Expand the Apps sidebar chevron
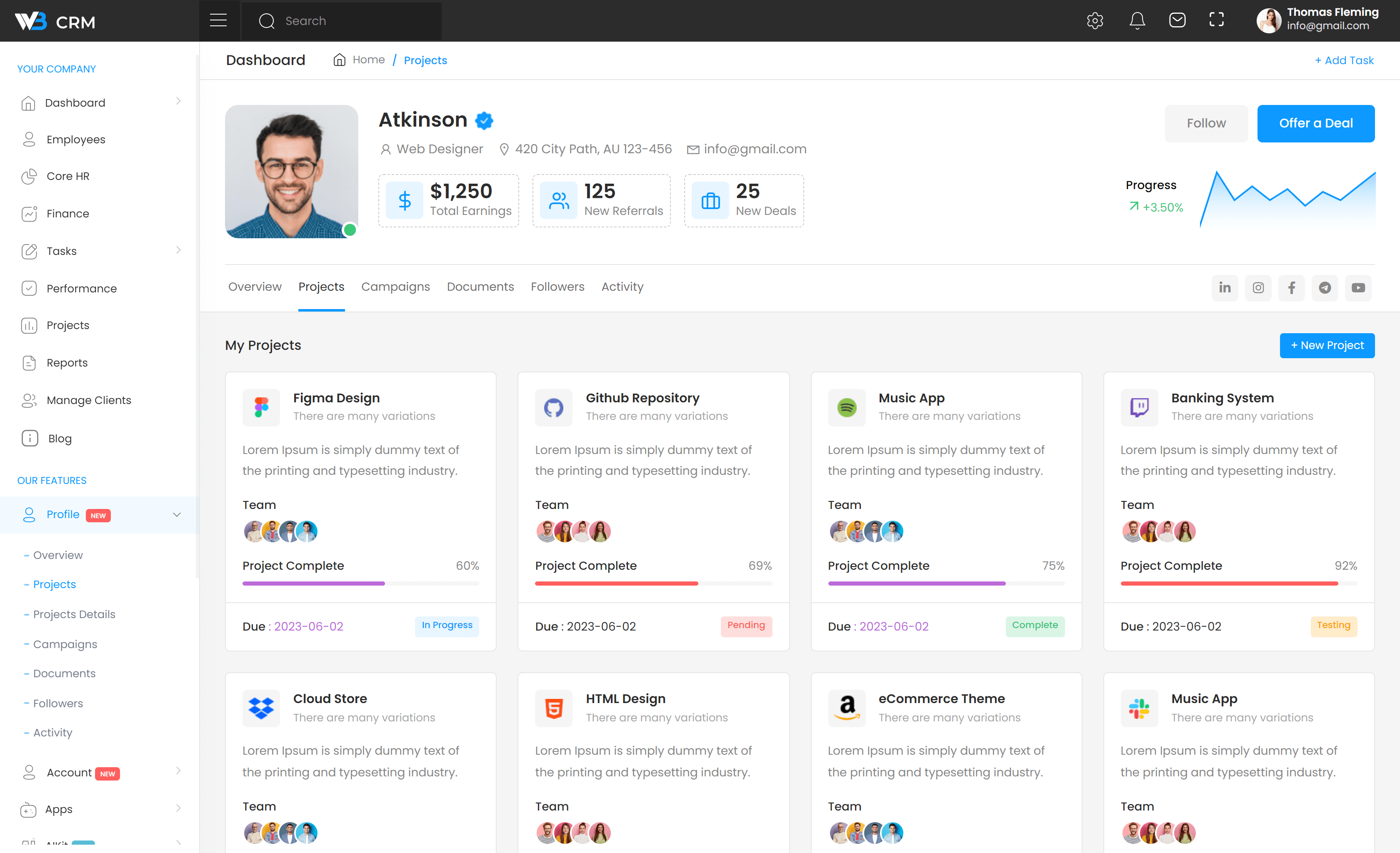This screenshot has height=853, width=1400. [178, 808]
